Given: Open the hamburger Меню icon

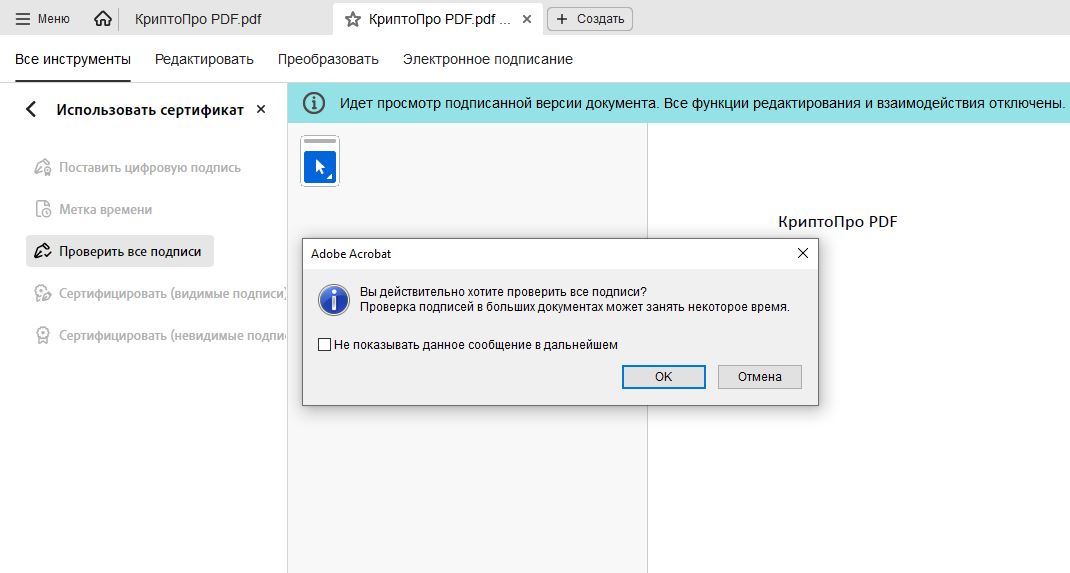Looking at the screenshot, I should (x=22, y=19).
